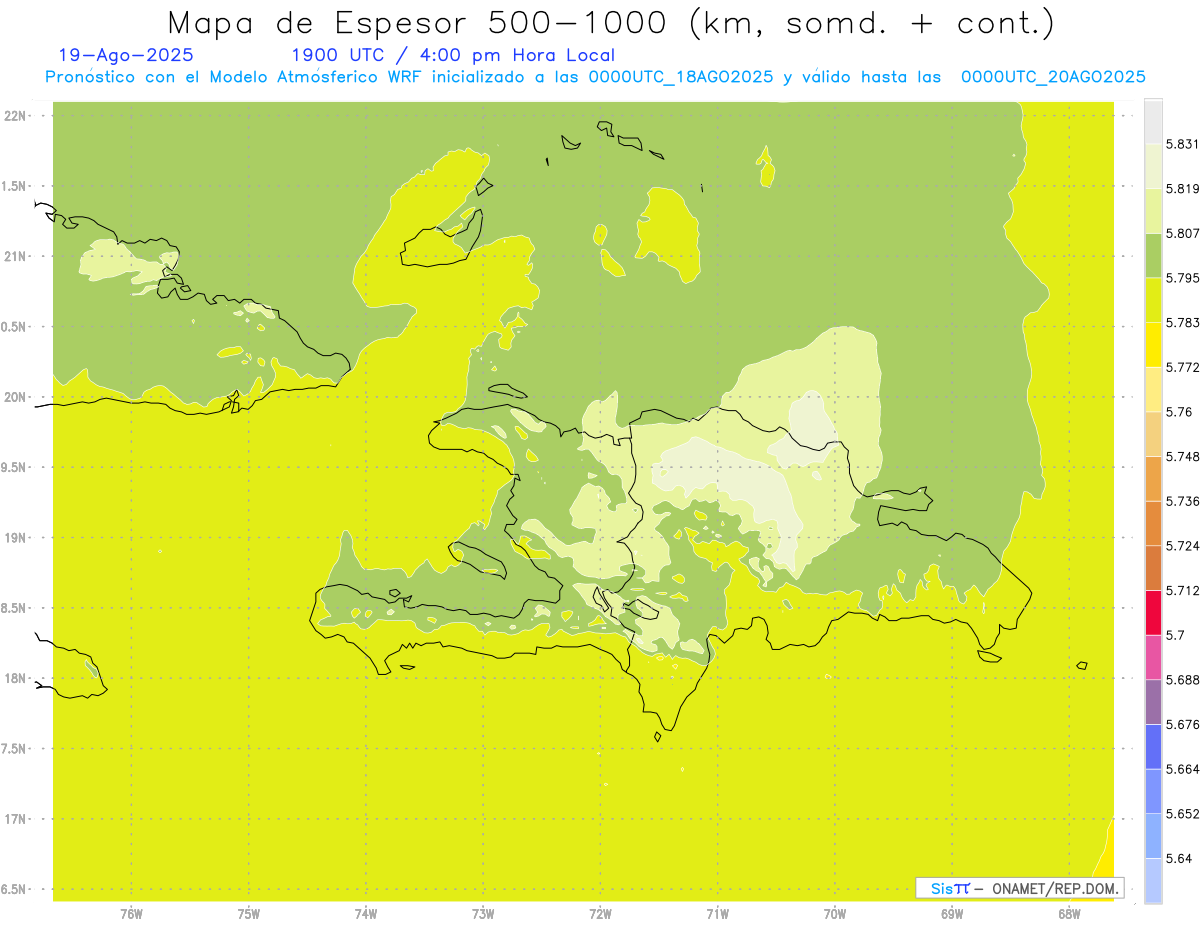Click the initialization timestamp '0000UTC_18AGO2025'
Screen dimensions: 1200x927
tap(681, 77)
